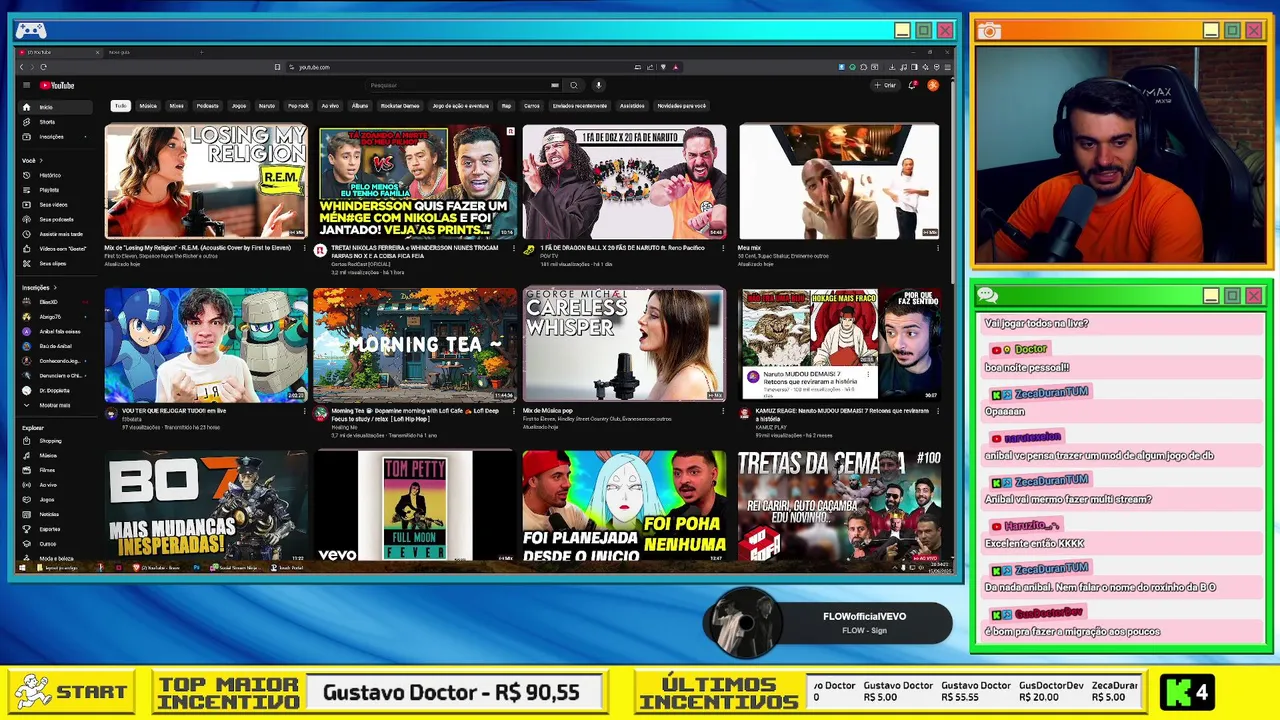Image resolution: width=1280 pixels, height=720 pixels.
Task: Click the Gustavo Doctor - R$ 90,55 text
Action: (x=451, y=692)
